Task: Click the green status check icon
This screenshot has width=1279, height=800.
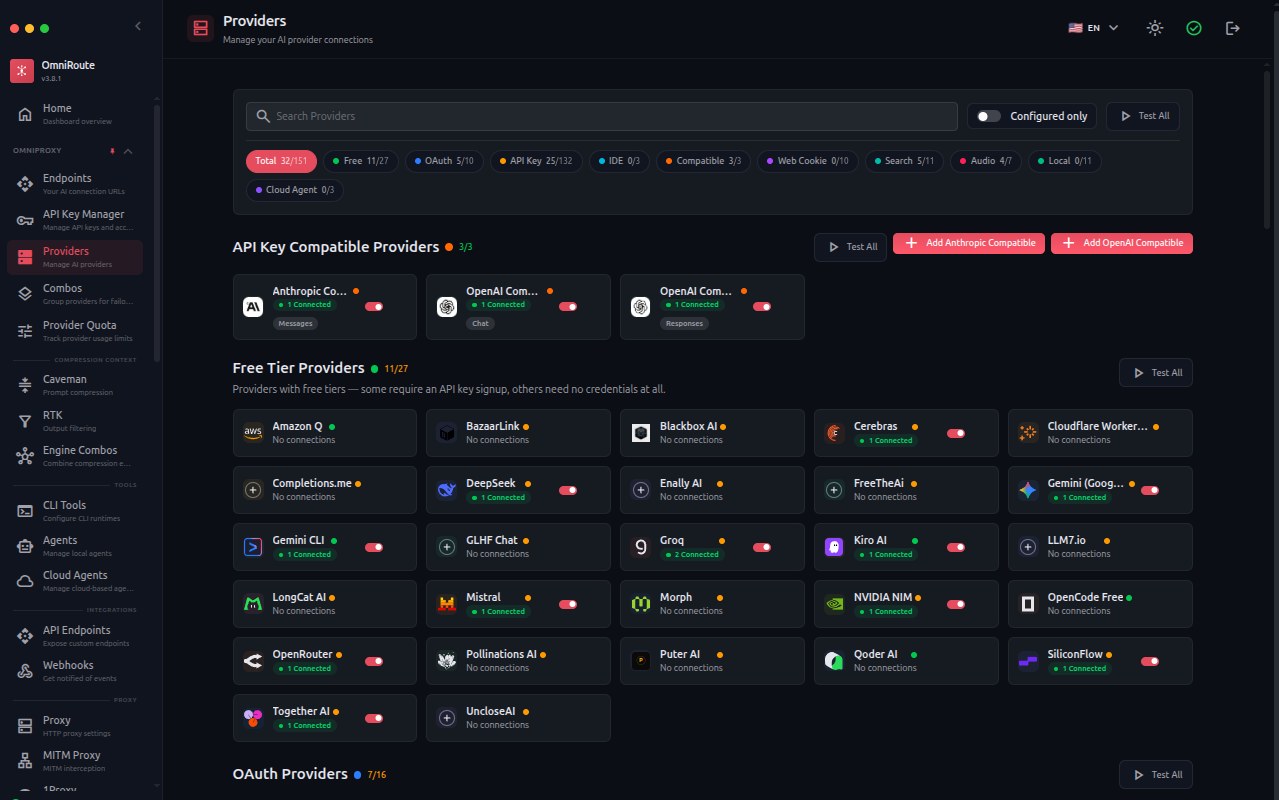Action: coord(1194,28)
